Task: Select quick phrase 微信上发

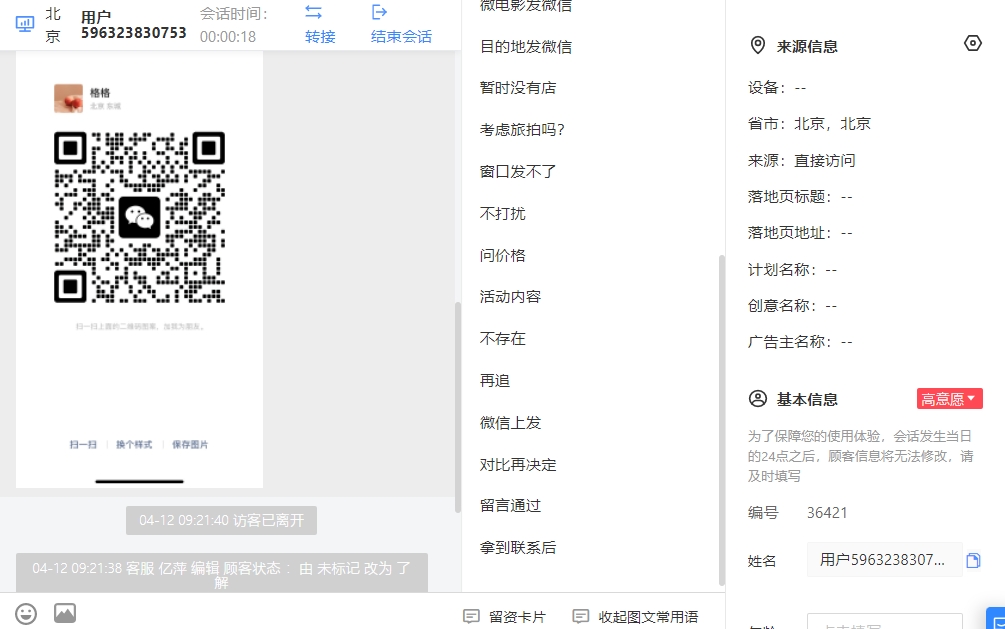Action: click(x=510, y=423)
